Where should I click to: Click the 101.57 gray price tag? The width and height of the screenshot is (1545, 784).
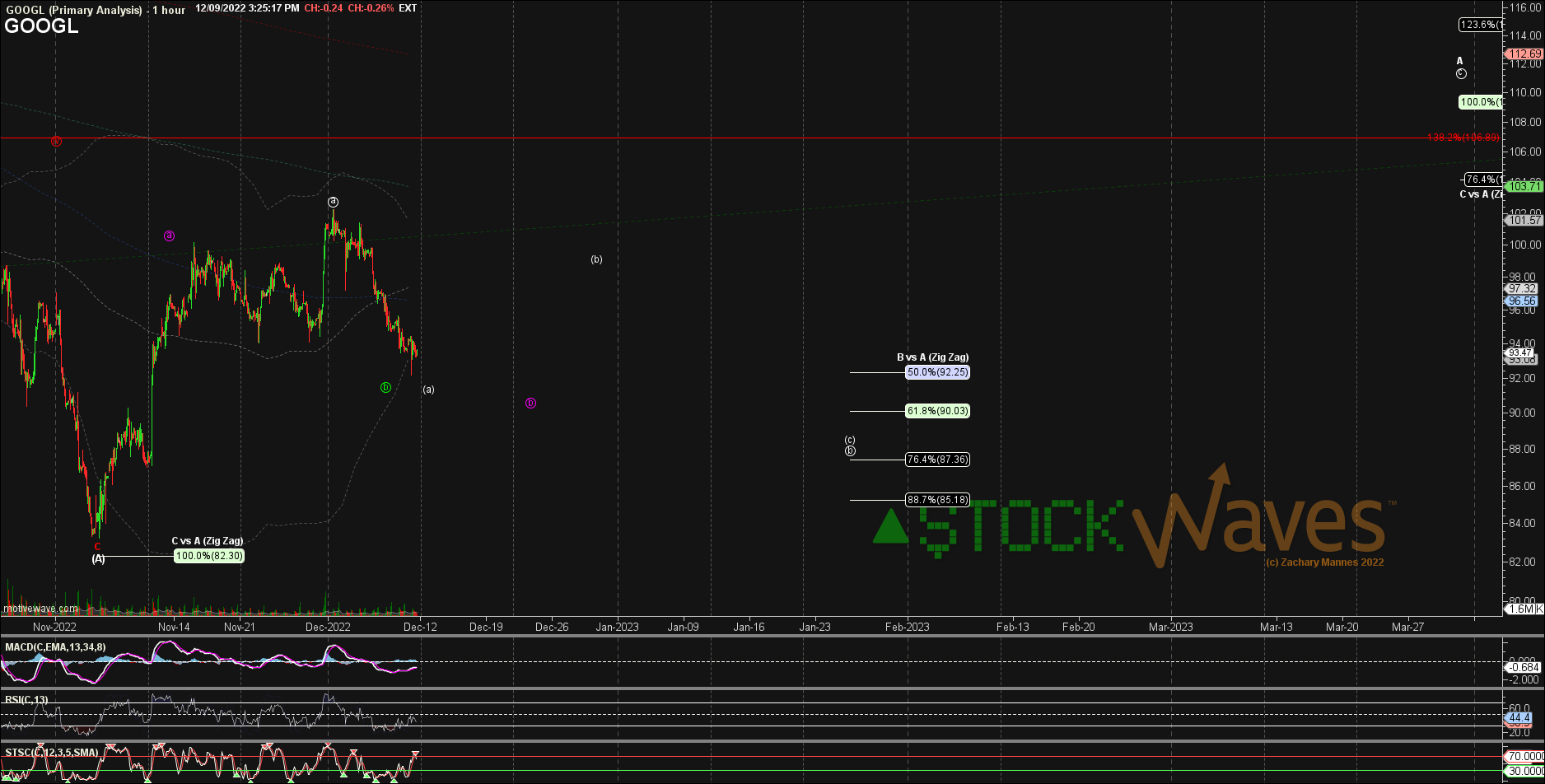(x=1524, y=220)
